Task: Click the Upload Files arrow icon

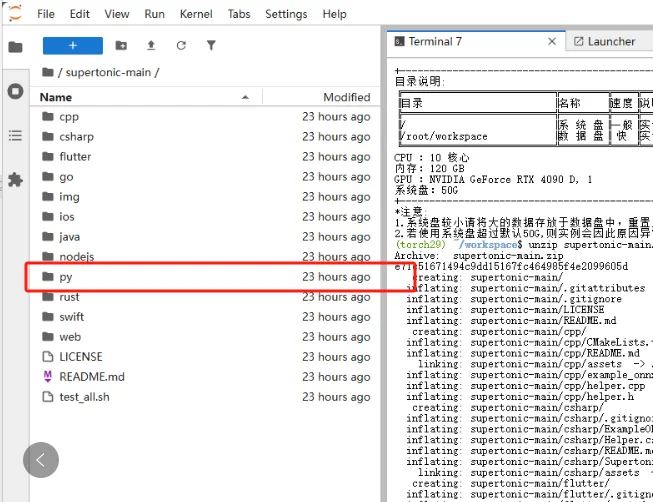Action: click(x=151, y=45)
